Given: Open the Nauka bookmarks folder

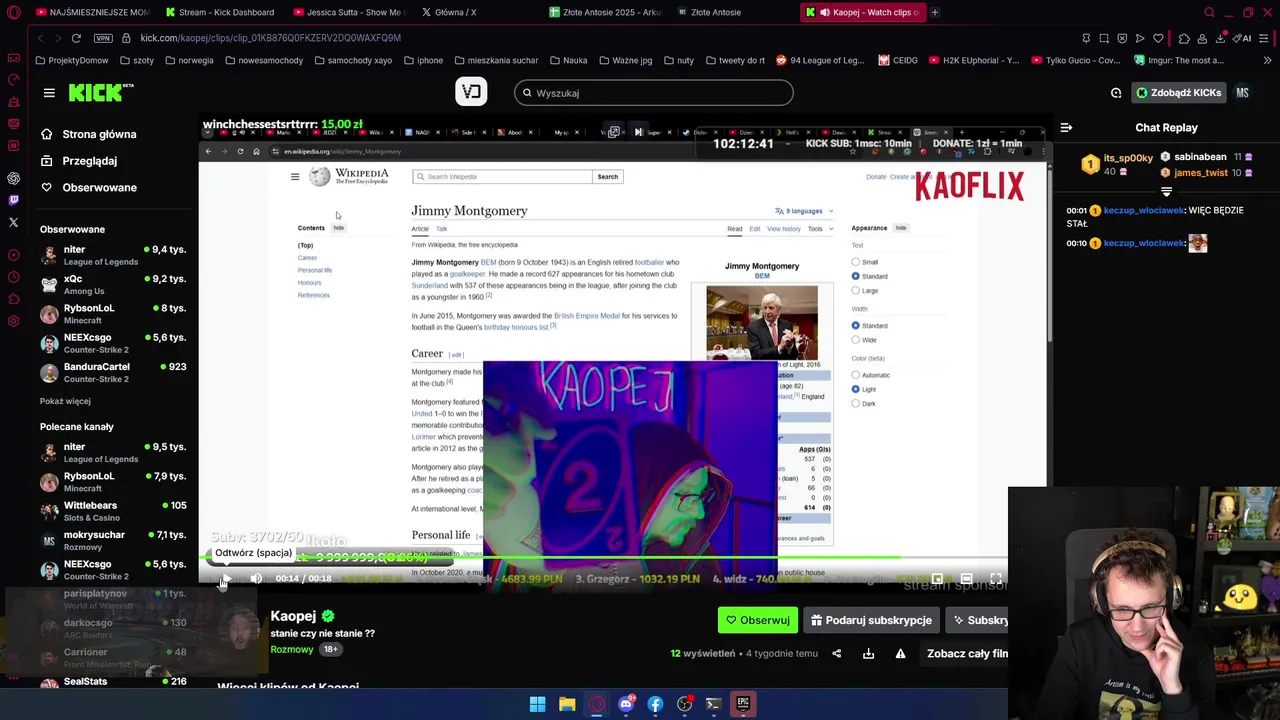Looking at the screenshot, I should click(x=568, y=60).
